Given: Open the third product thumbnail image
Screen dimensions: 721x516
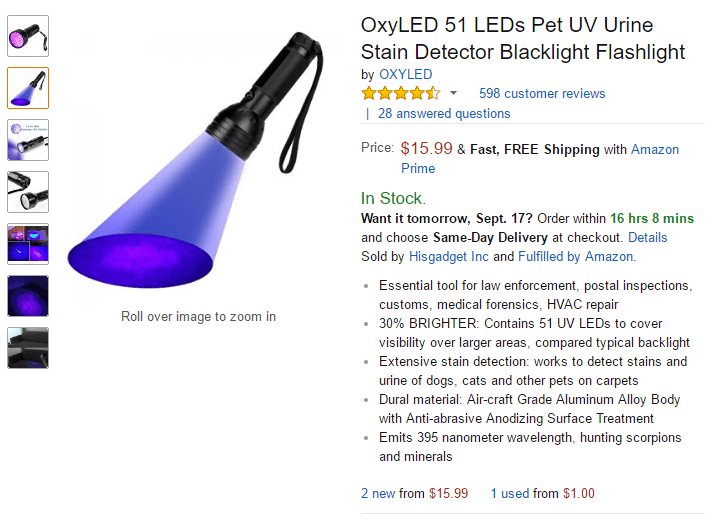Looking at the screenshot, I should 28,139.
